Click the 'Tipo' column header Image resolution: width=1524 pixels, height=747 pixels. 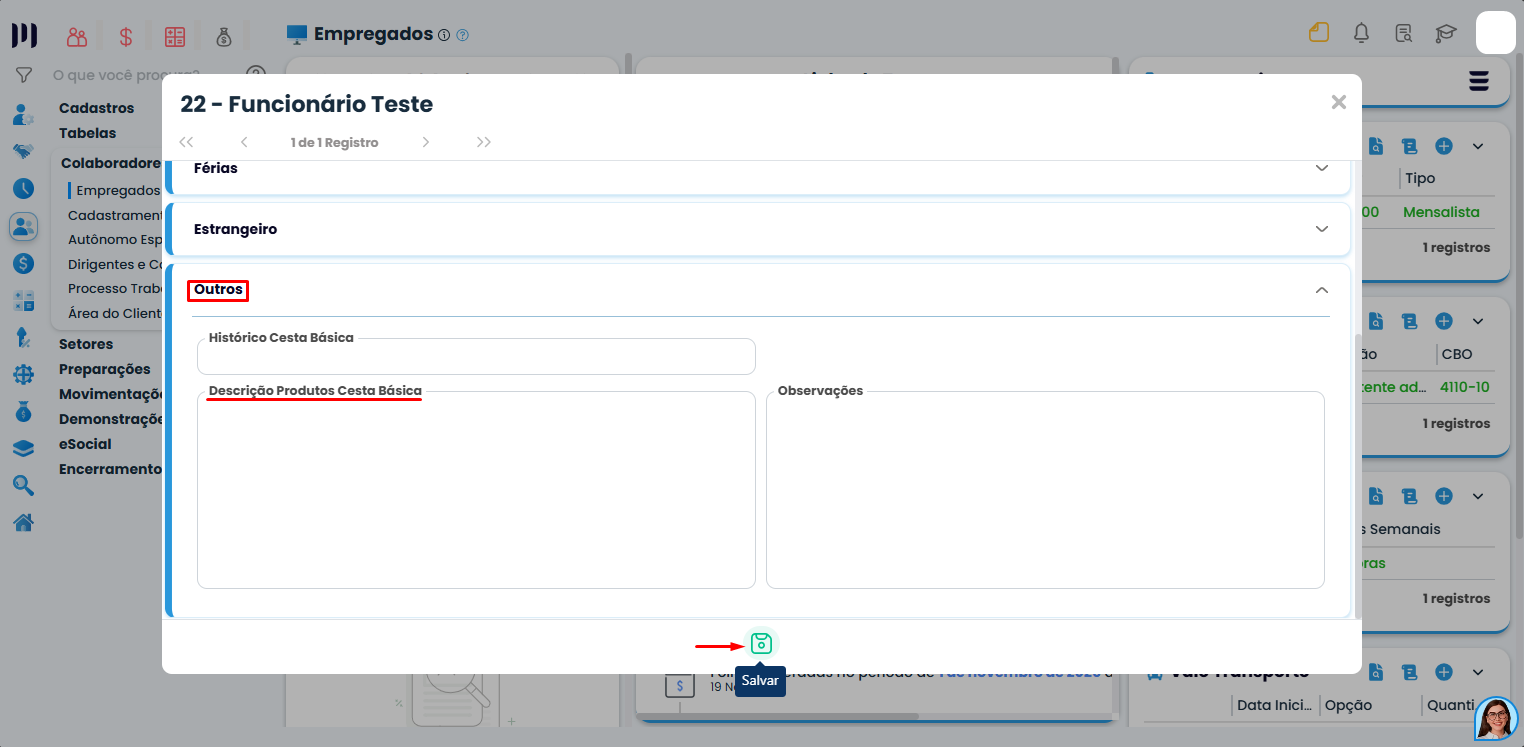[x=1420, y=178]
